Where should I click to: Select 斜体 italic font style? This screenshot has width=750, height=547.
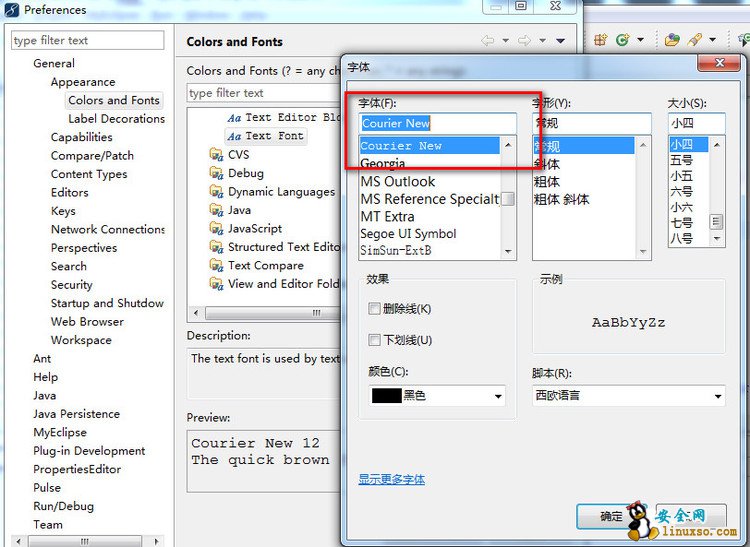pyautogui.click(x=547, y=164)
